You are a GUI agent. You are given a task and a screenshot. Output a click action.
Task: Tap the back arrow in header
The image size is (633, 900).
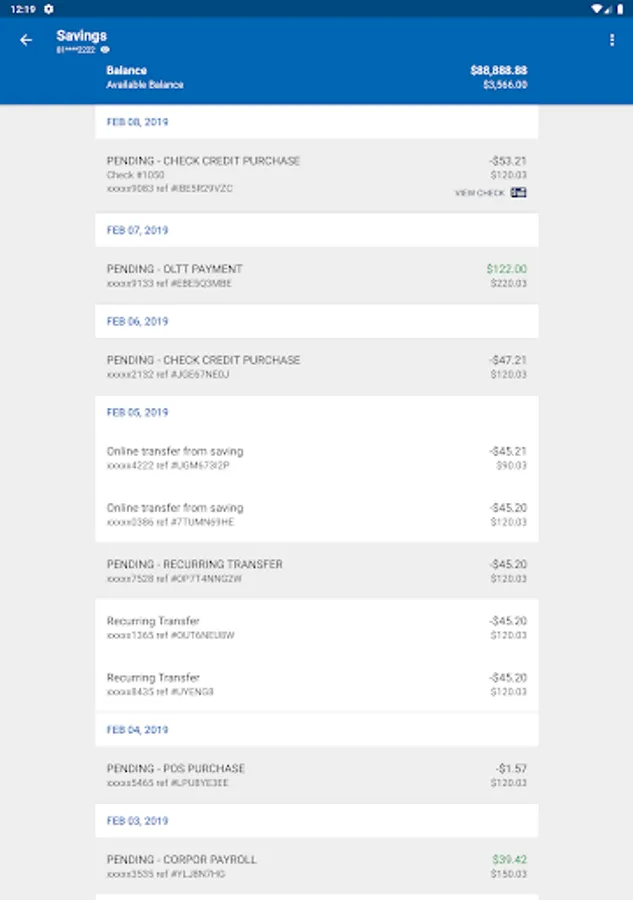(x=26, y=40)
